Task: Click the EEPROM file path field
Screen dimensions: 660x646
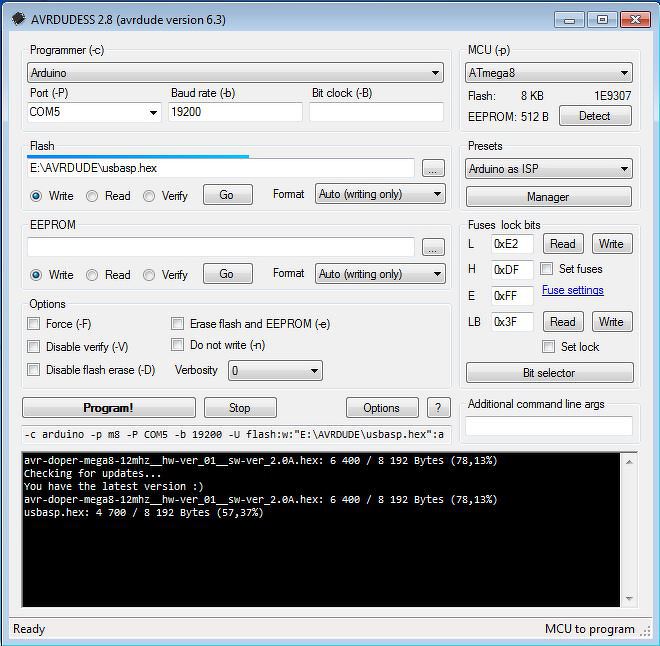Action: 221,247
